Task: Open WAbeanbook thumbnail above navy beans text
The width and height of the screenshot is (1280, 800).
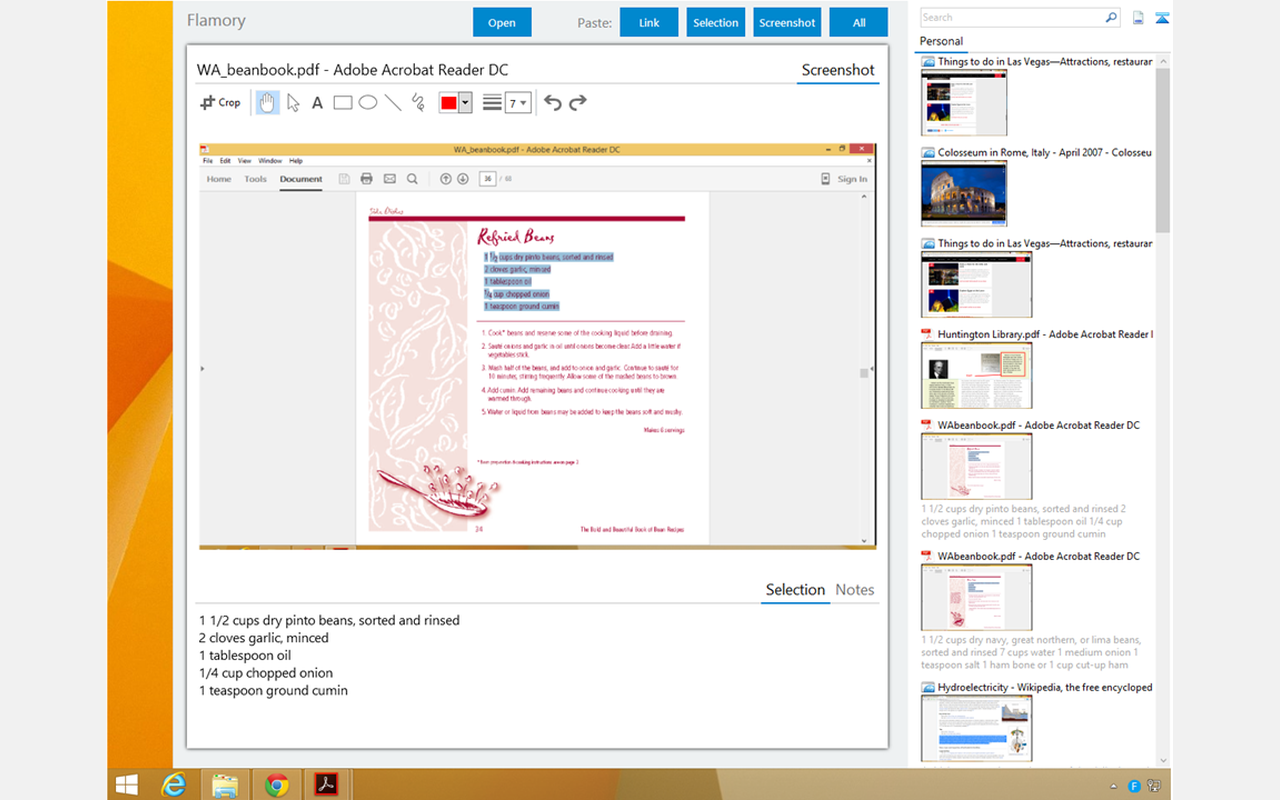Action: click(x=976, y=597)
